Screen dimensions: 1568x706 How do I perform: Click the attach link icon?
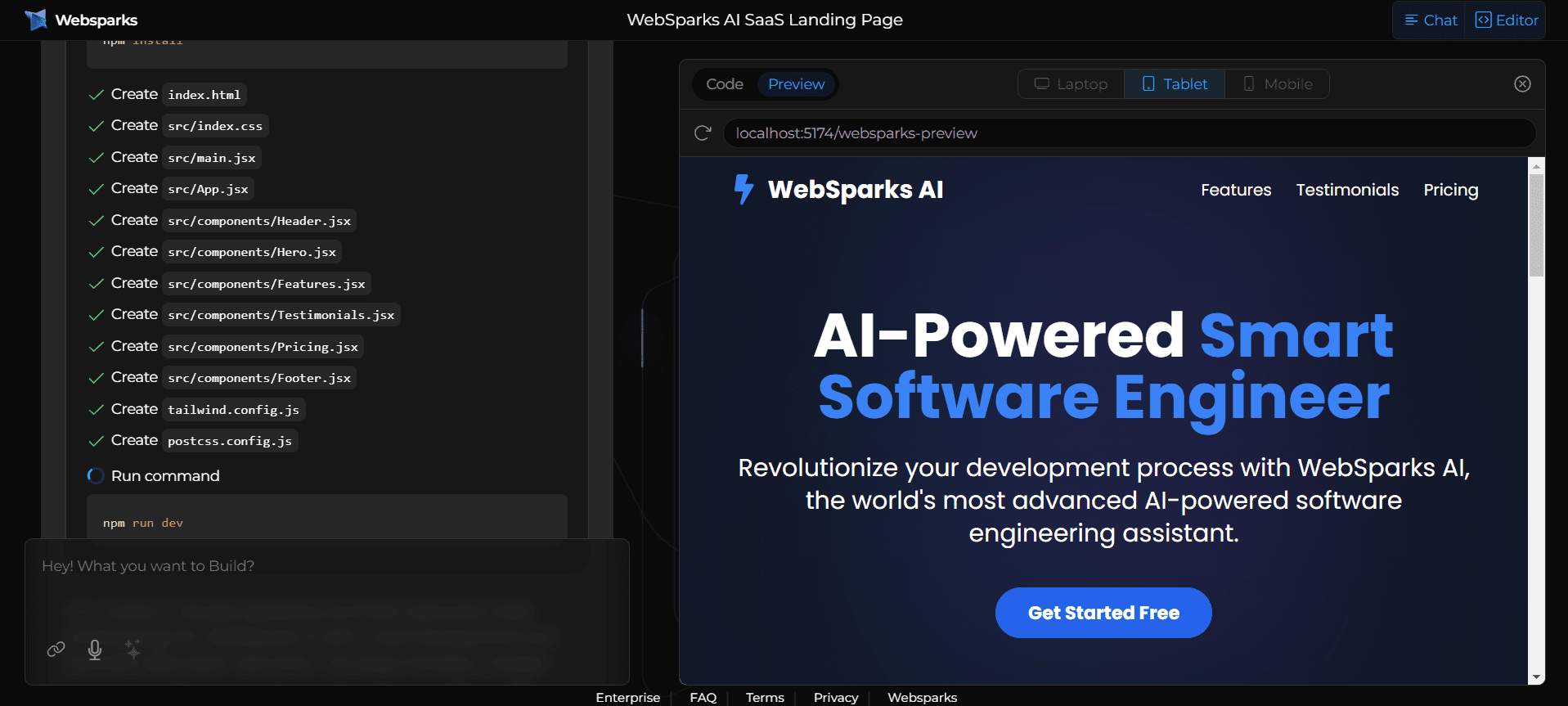tap(56, 650)
